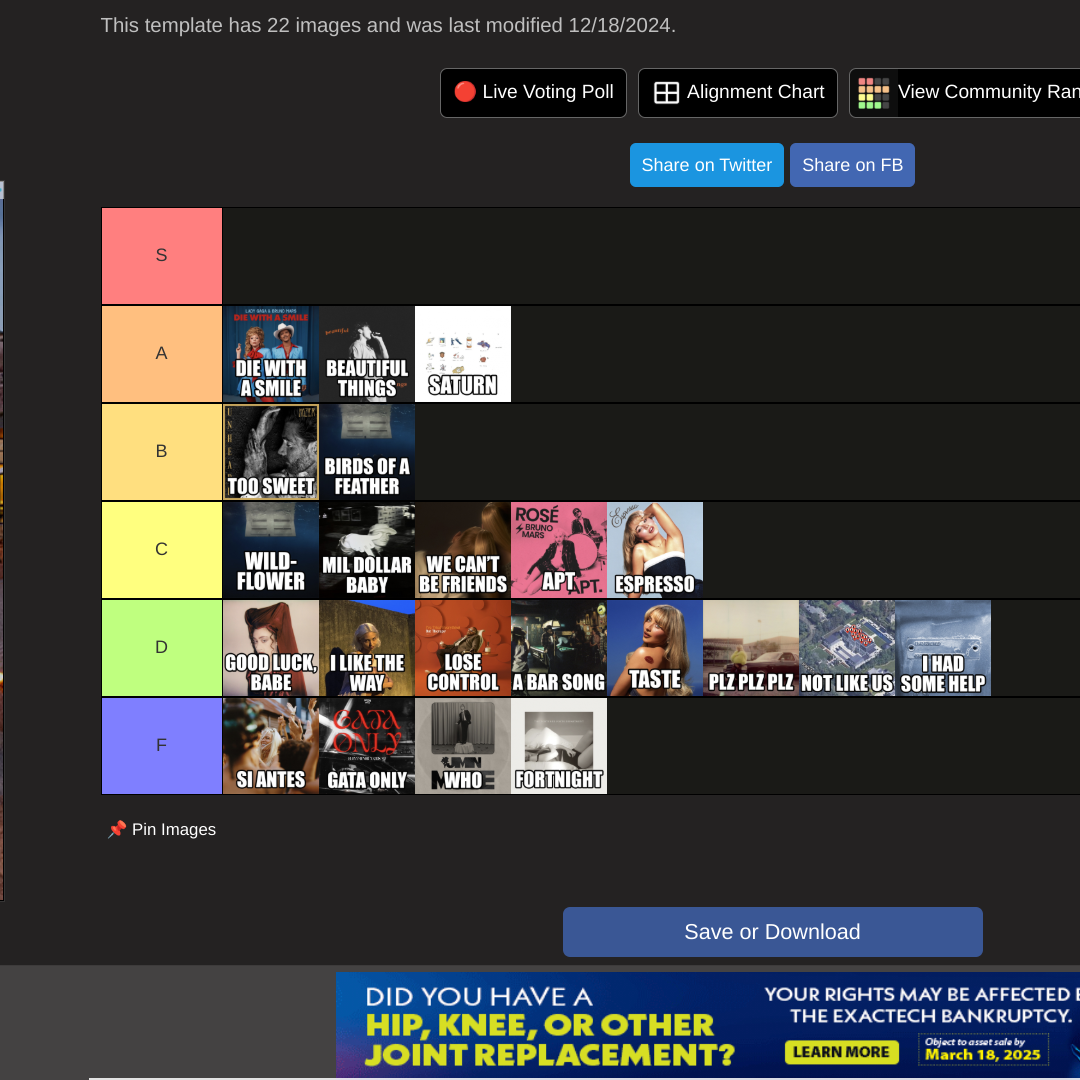Click the Die With A Smile thumbnail
The height and width of the screenshot is (1080, 1080).
click(271, 354)
